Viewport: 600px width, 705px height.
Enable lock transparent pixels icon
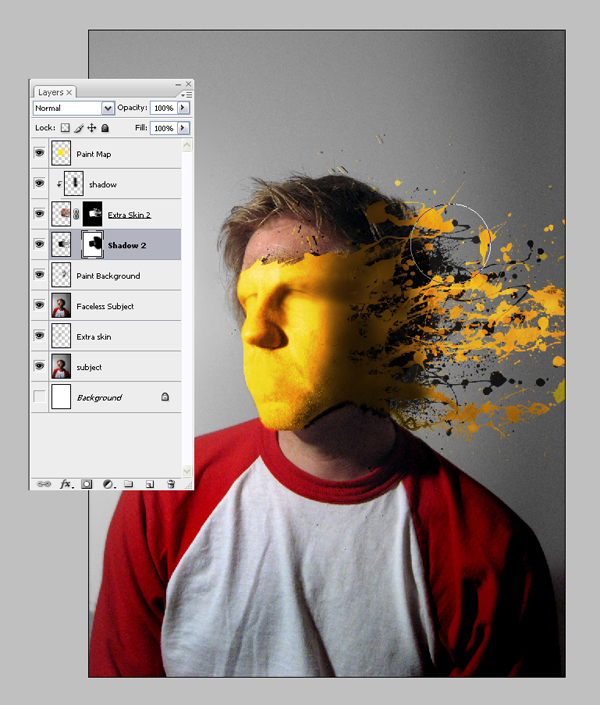click(65, 128)
